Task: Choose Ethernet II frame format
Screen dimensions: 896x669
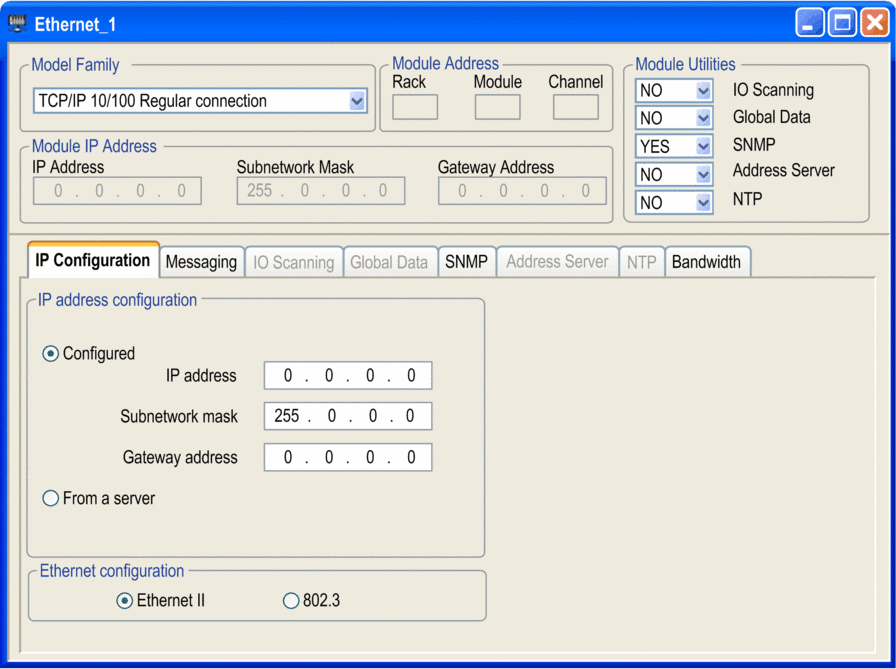Action: tap(125, 601)
